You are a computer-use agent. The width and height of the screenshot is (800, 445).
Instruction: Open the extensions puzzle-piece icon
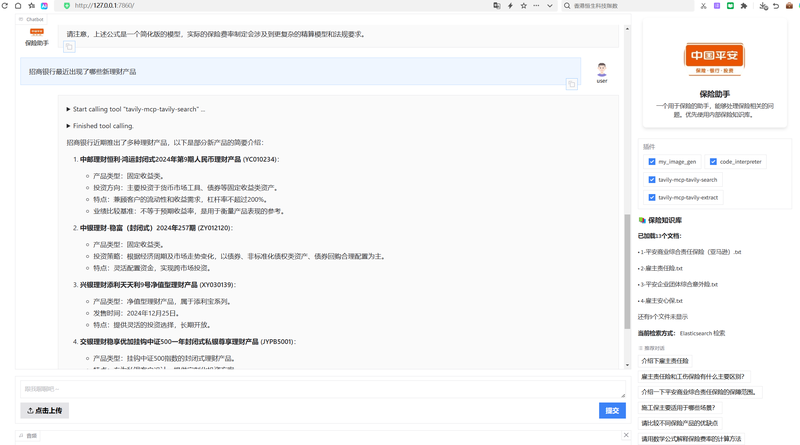(x=744, y=6)
